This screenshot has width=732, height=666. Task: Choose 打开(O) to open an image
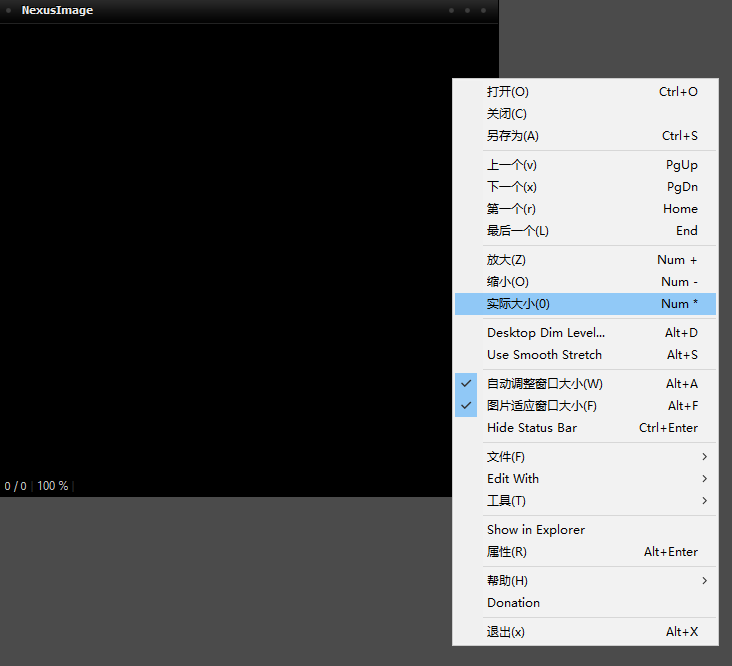[508, 92]
